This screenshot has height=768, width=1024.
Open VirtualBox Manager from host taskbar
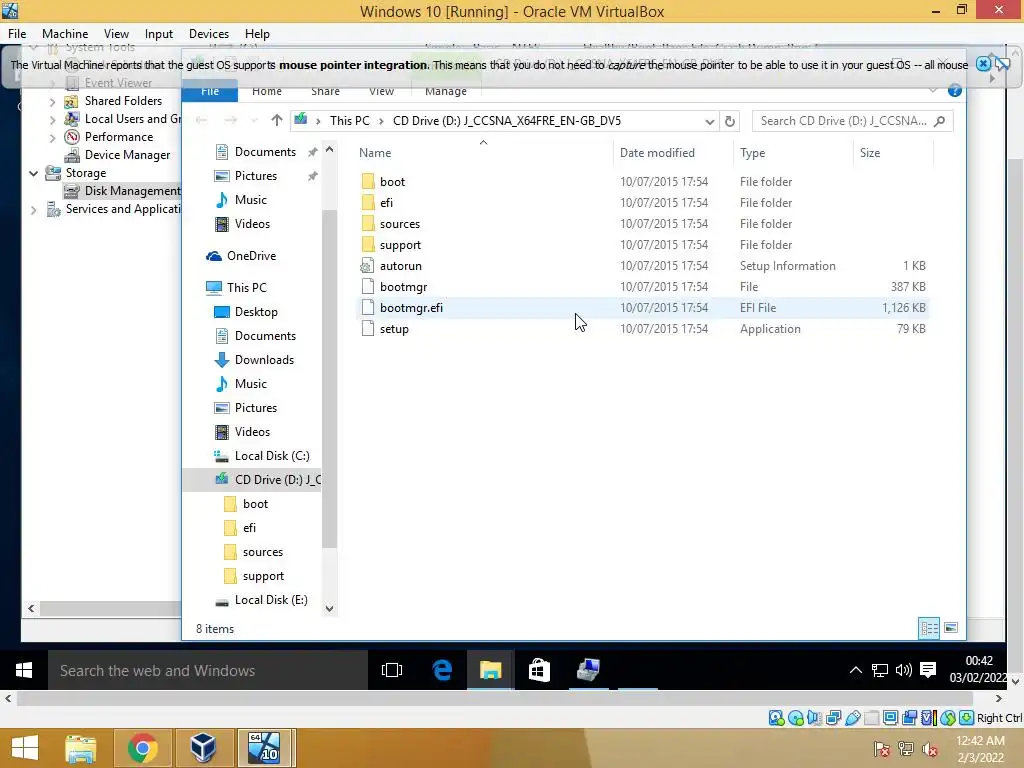(203, 748)
